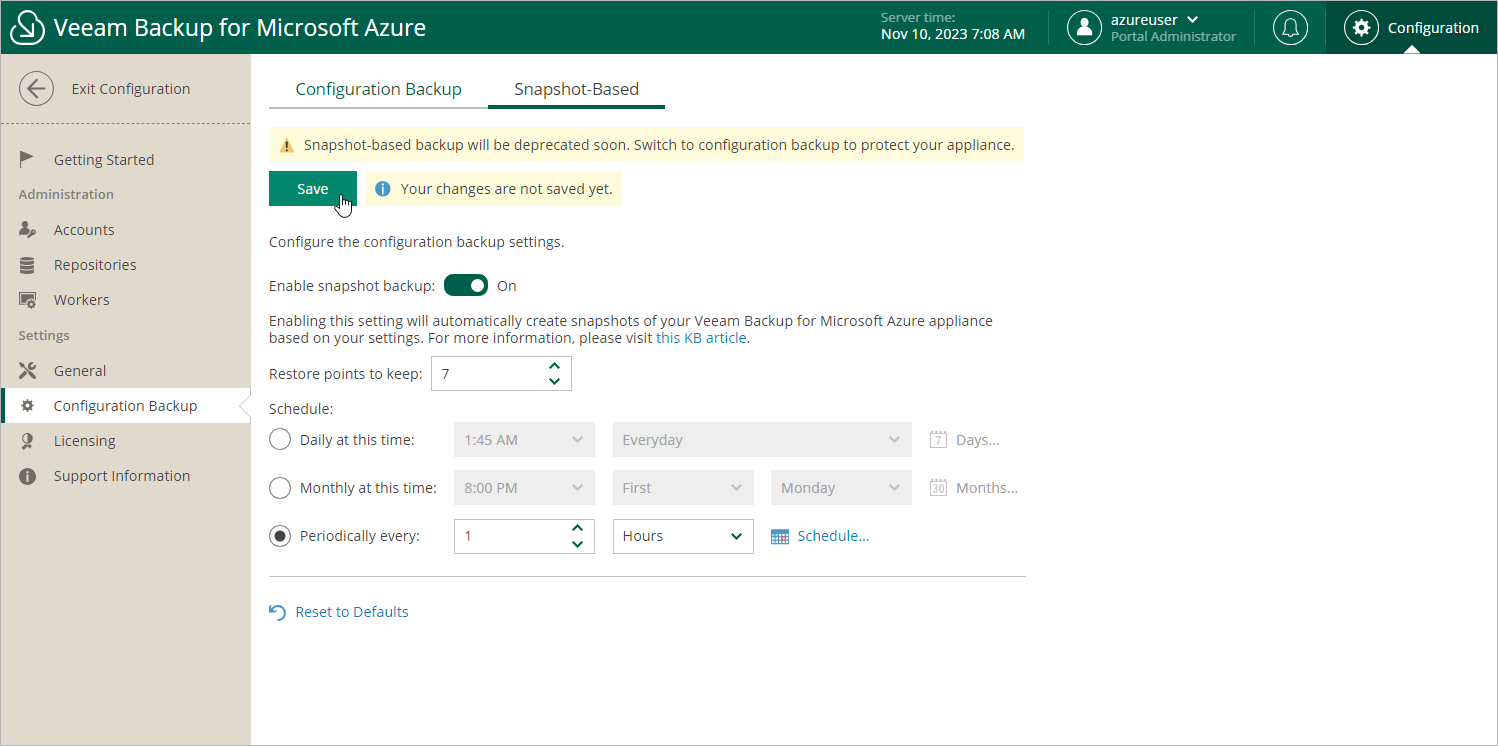The height and width of the screenshot is (746, 1498).
Task: Decrease restore points to keep value
Action: (x=555, y=382)
